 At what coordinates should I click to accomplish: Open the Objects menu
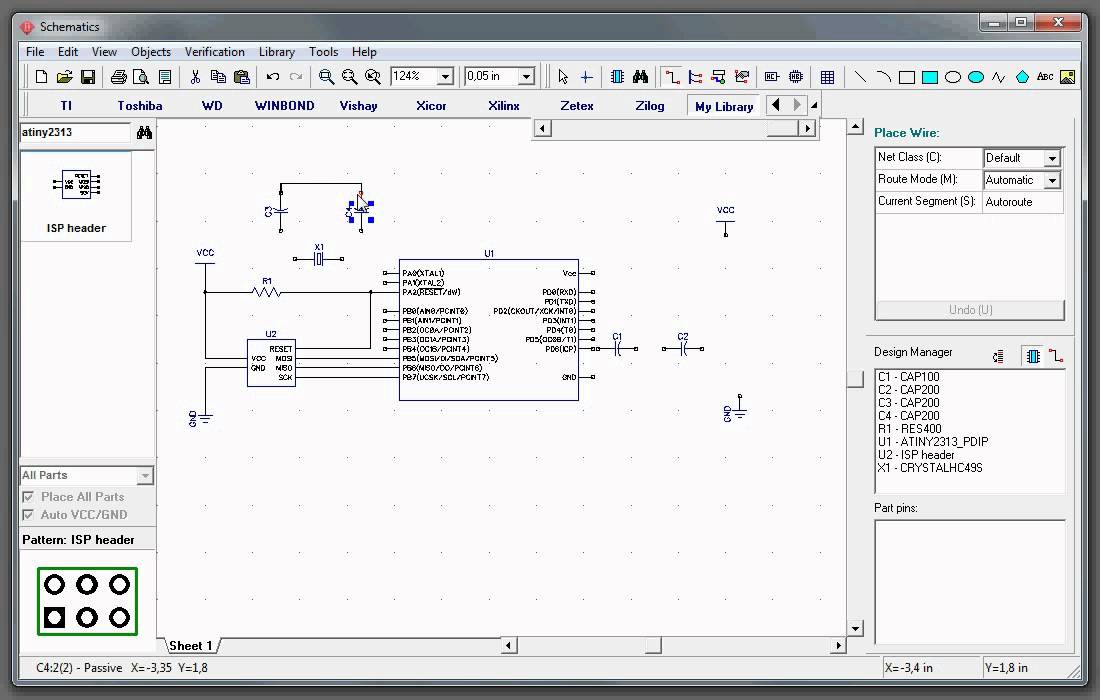[151, 52]
